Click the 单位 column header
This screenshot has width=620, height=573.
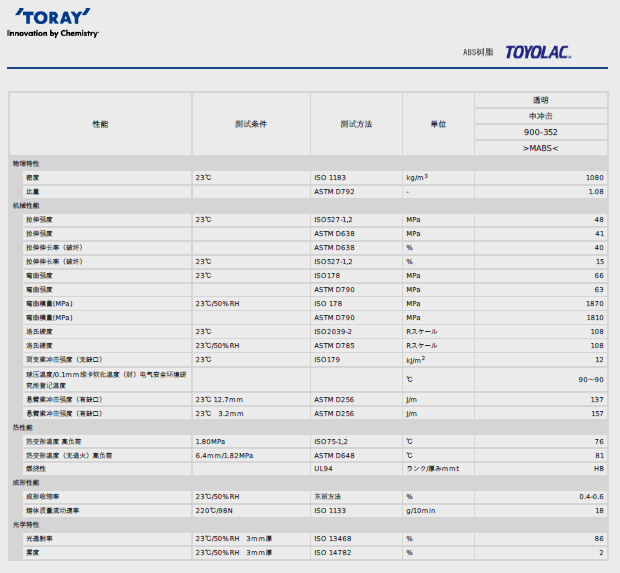[x=438, y=124]
